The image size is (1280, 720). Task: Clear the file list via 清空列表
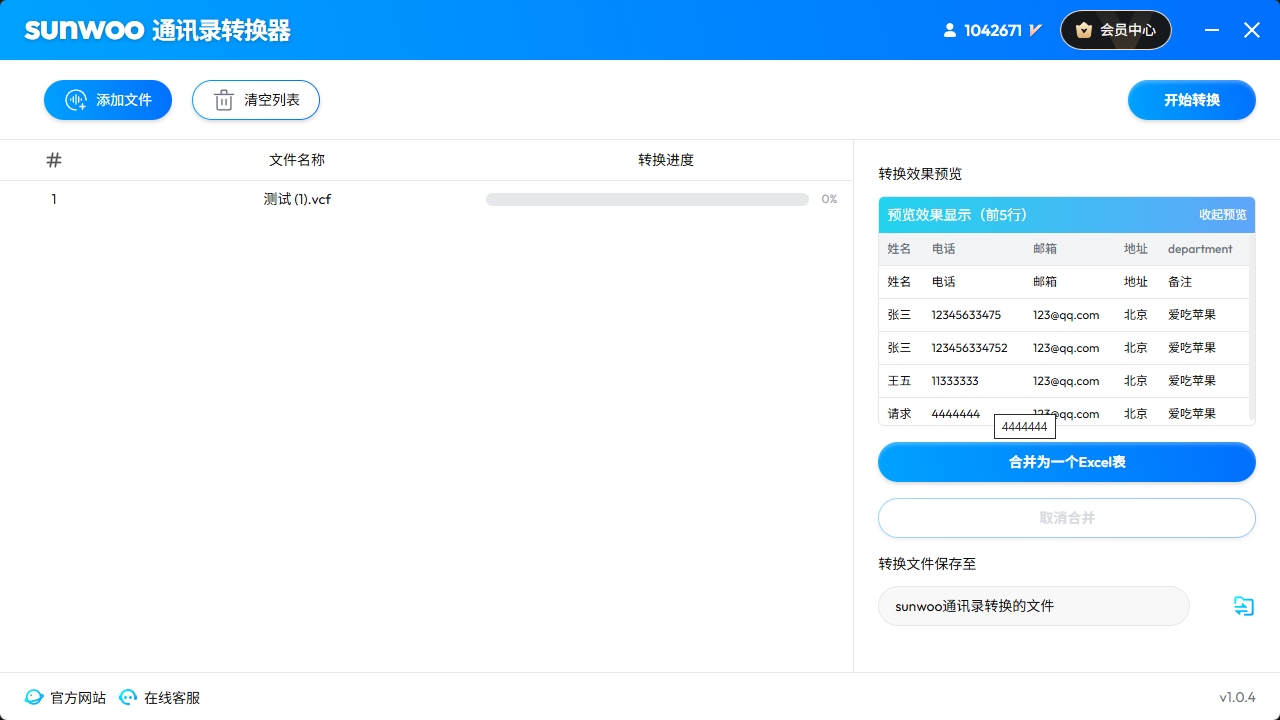256,100
